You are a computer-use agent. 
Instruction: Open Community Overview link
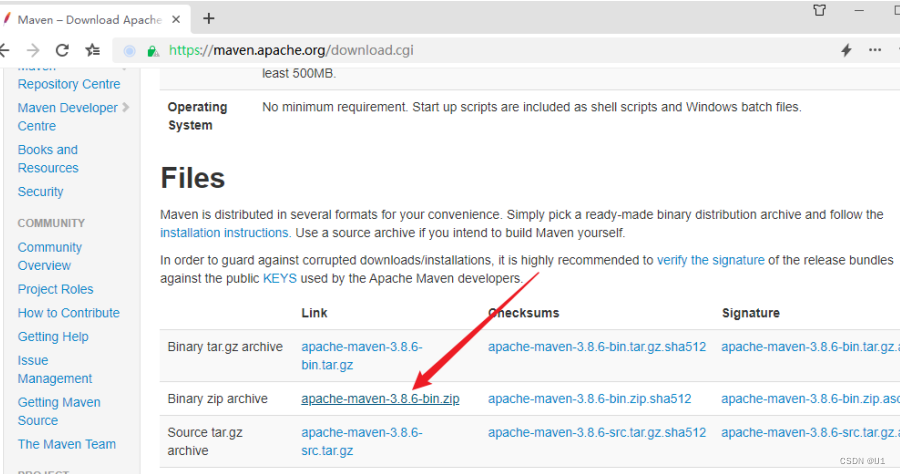tap(50, 257)
